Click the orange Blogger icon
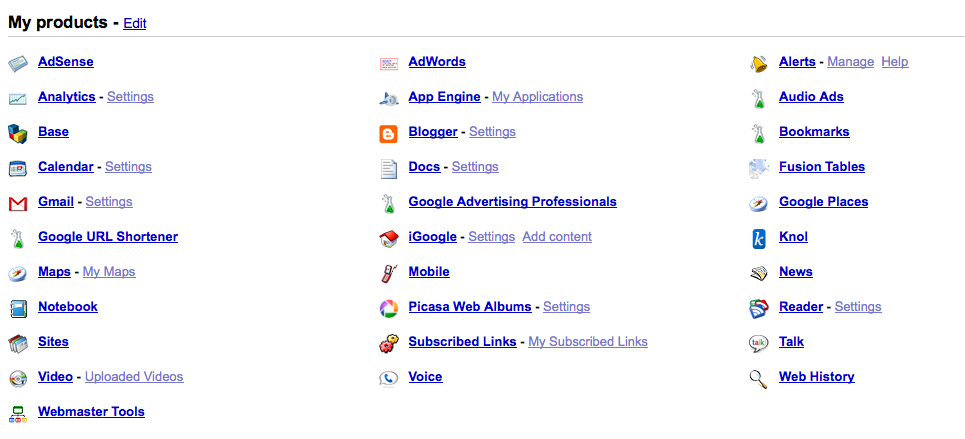The width and height of the screenshot is (965, 439). click(x=389, y=133)
